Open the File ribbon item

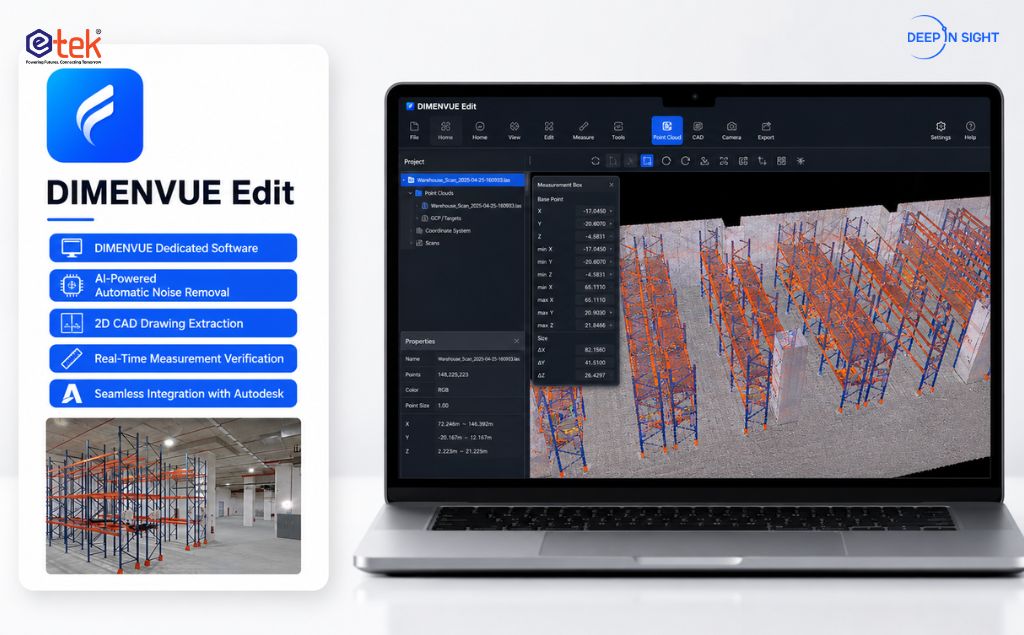point(414,130)
